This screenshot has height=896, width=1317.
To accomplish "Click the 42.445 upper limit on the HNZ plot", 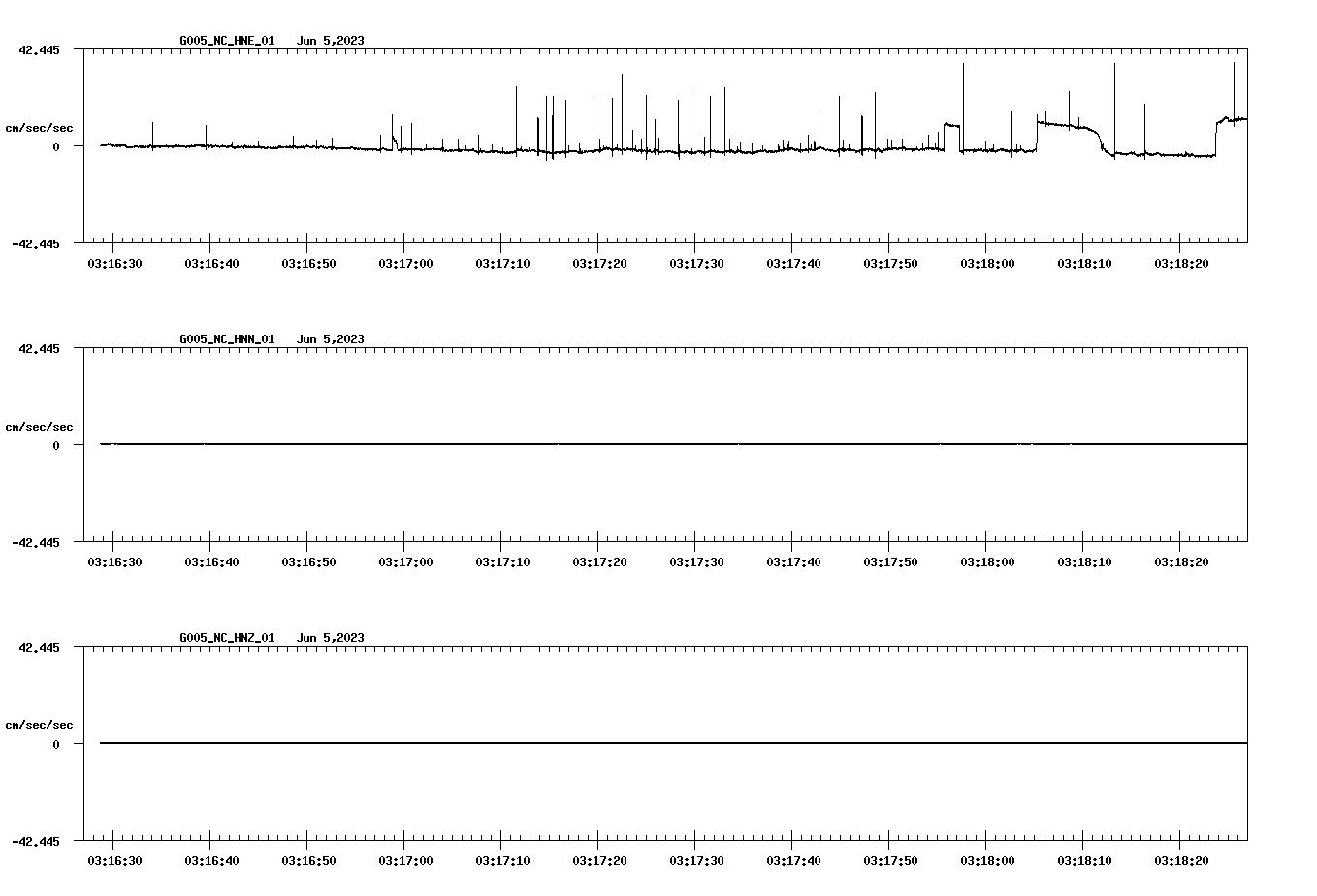I will pos(39,647).
